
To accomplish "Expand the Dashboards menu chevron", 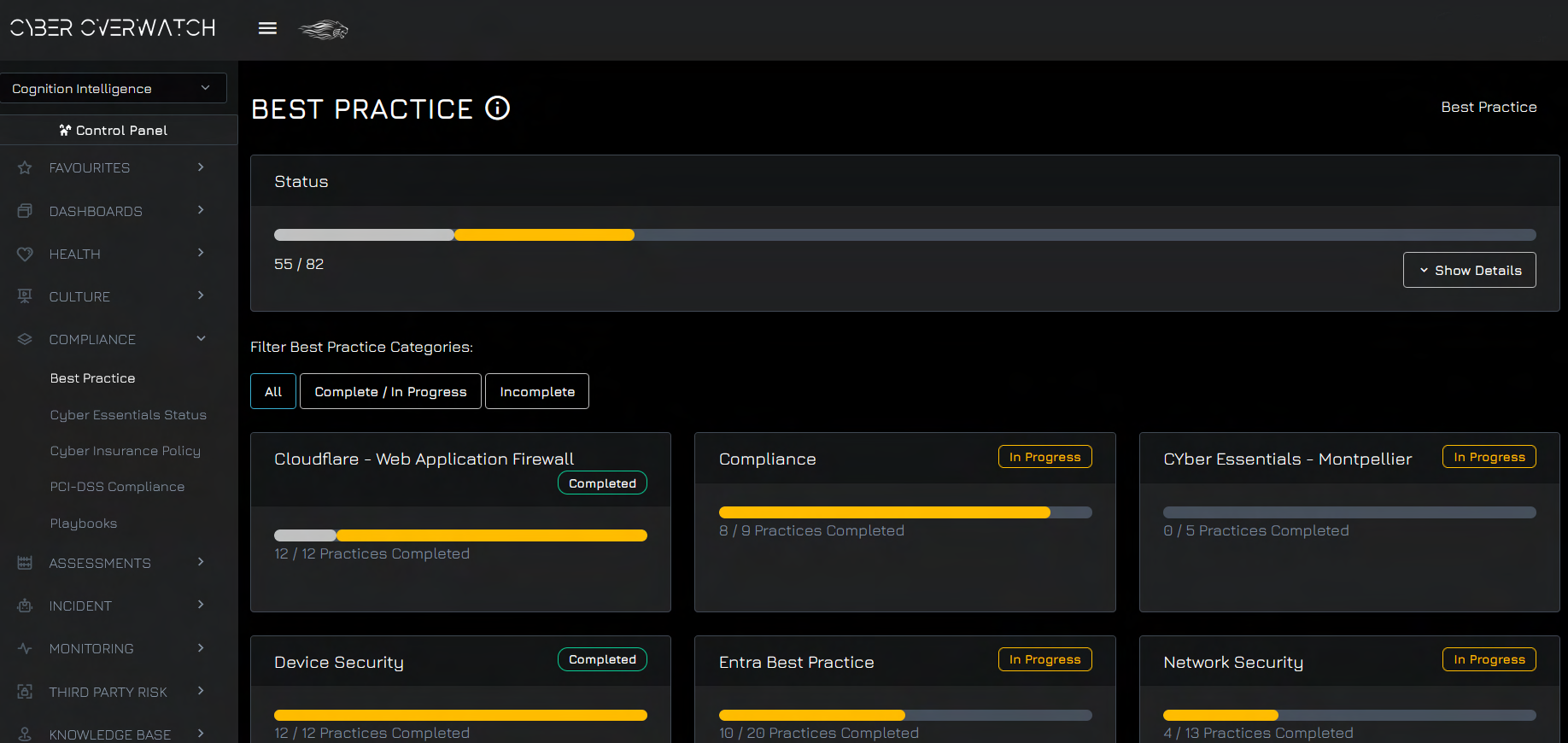I will [201, 210].
